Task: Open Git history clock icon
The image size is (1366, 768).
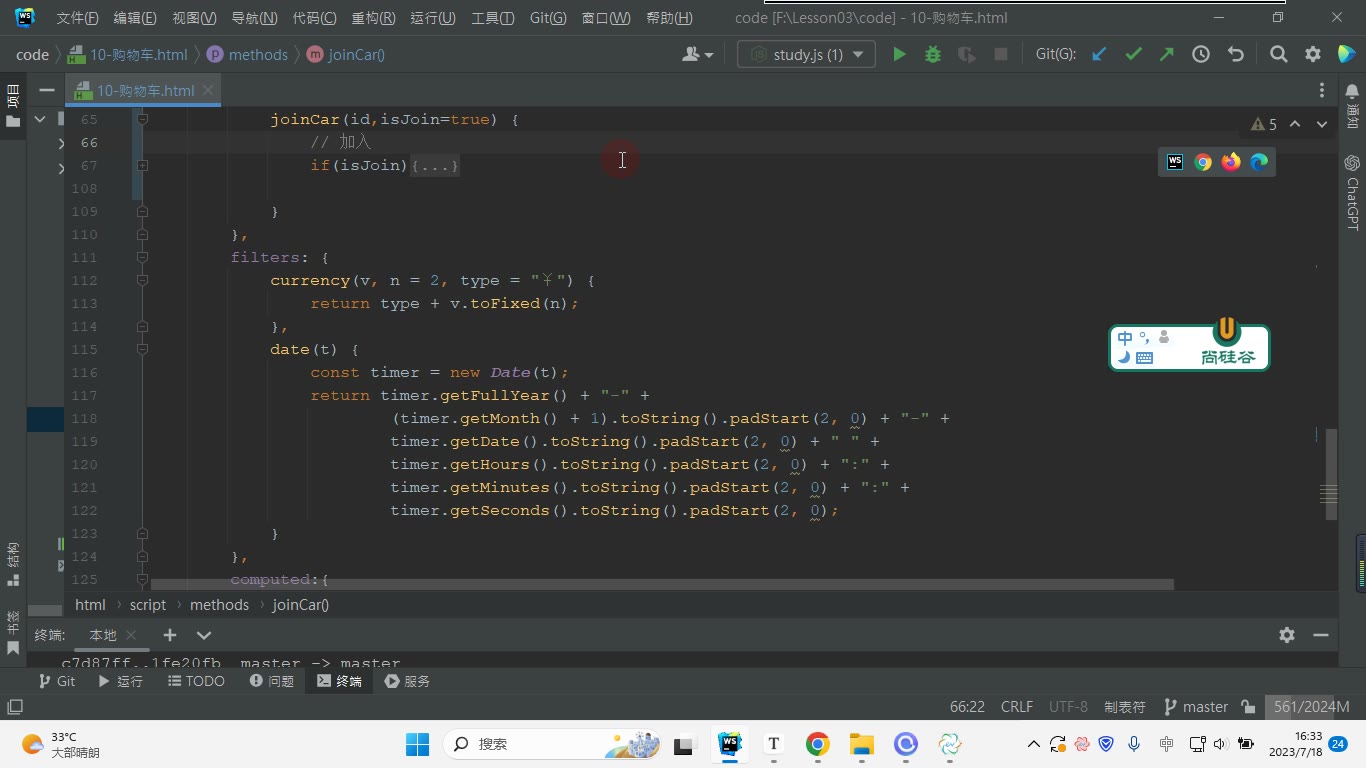Action: (1201, 55)
